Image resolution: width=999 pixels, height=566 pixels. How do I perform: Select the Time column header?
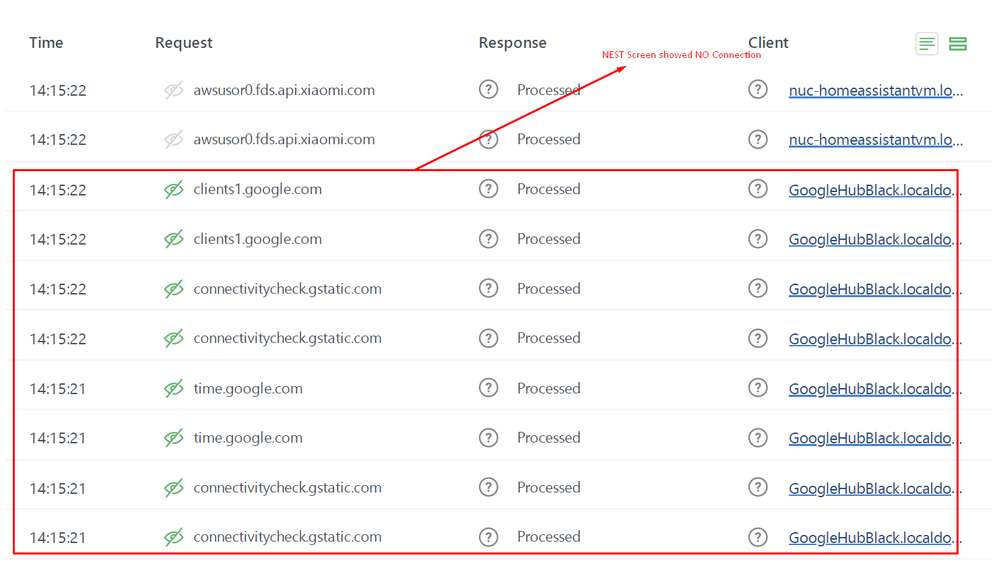click(46, 43)
